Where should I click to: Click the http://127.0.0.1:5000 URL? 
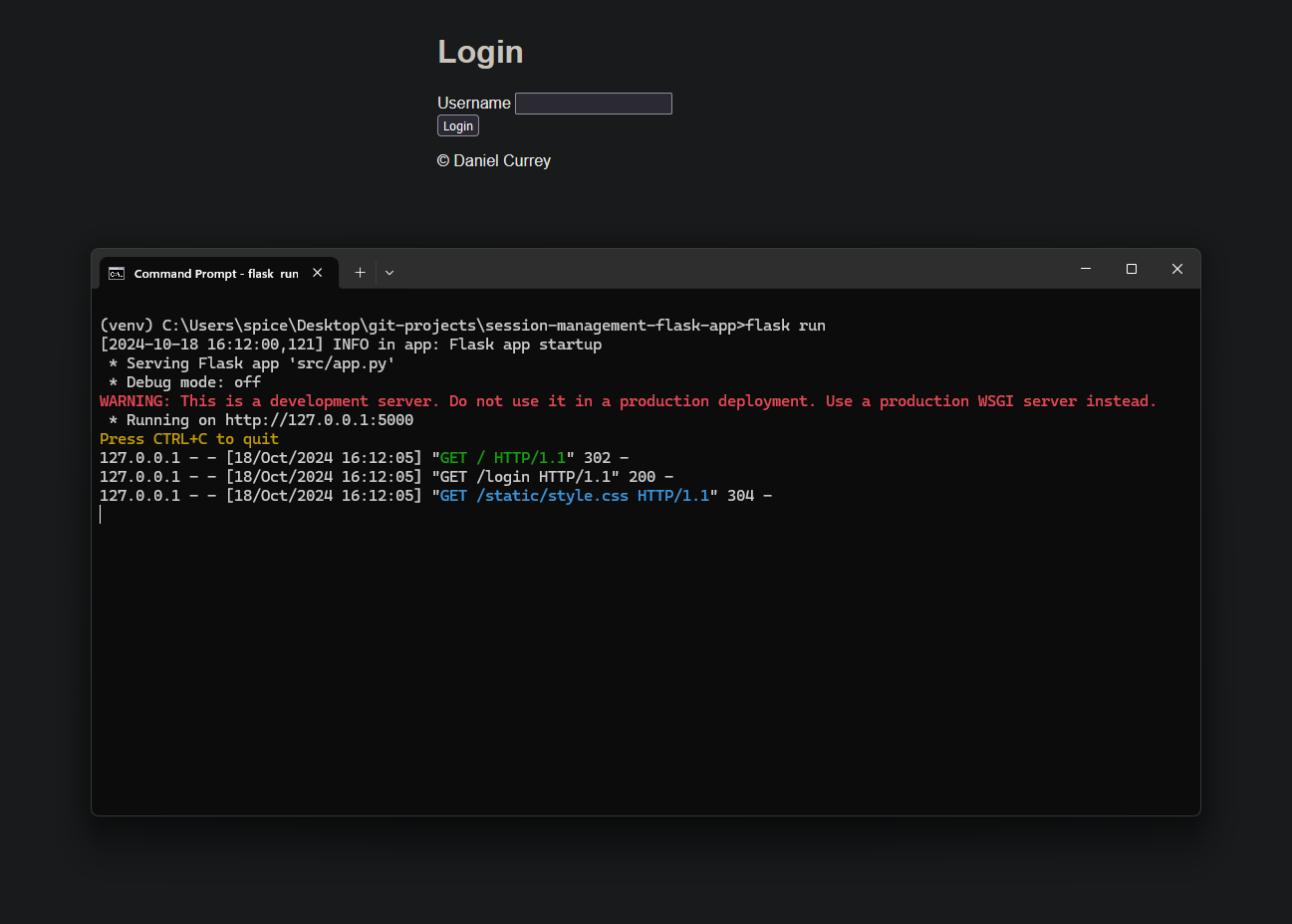[319, 420]
